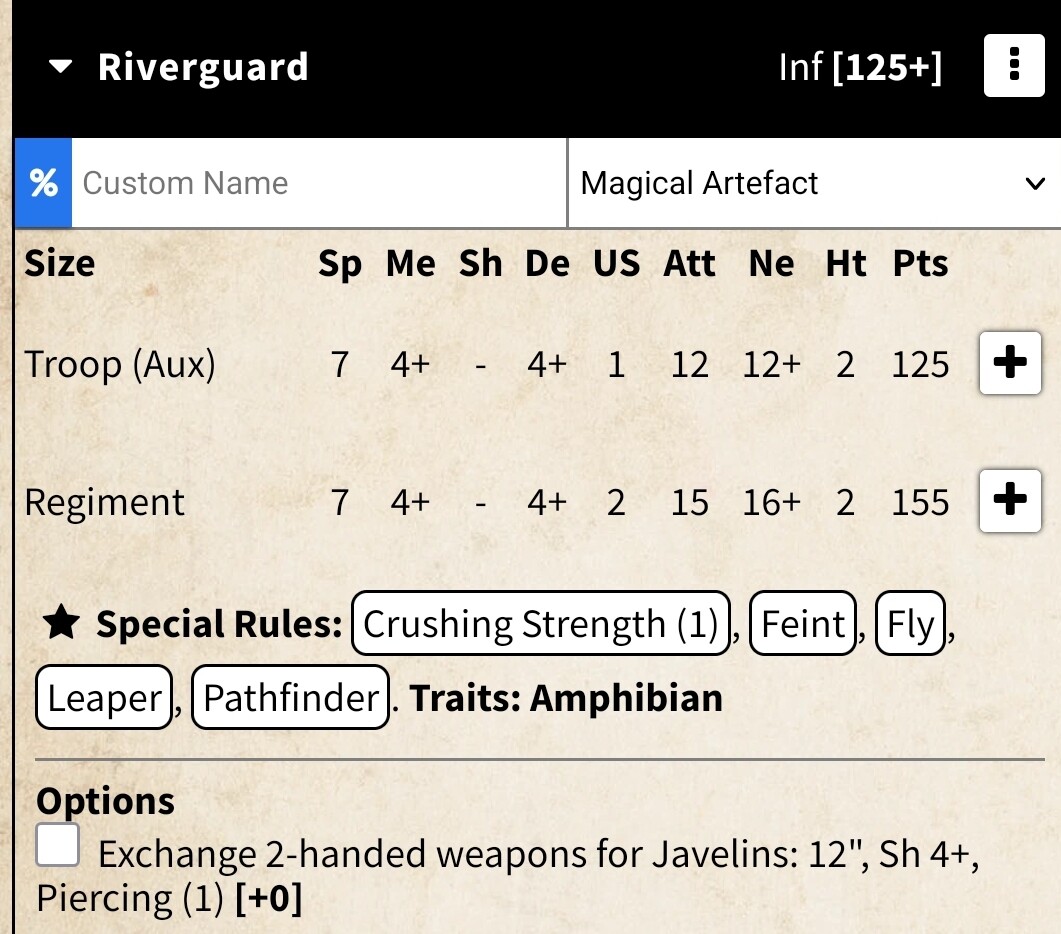Click the Riverguard unit title

pos(203,68)
